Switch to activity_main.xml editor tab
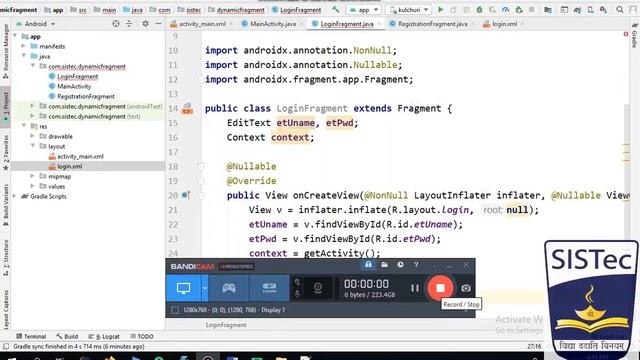The width and height of the screenshot is (640, 360). coord(202,24)
